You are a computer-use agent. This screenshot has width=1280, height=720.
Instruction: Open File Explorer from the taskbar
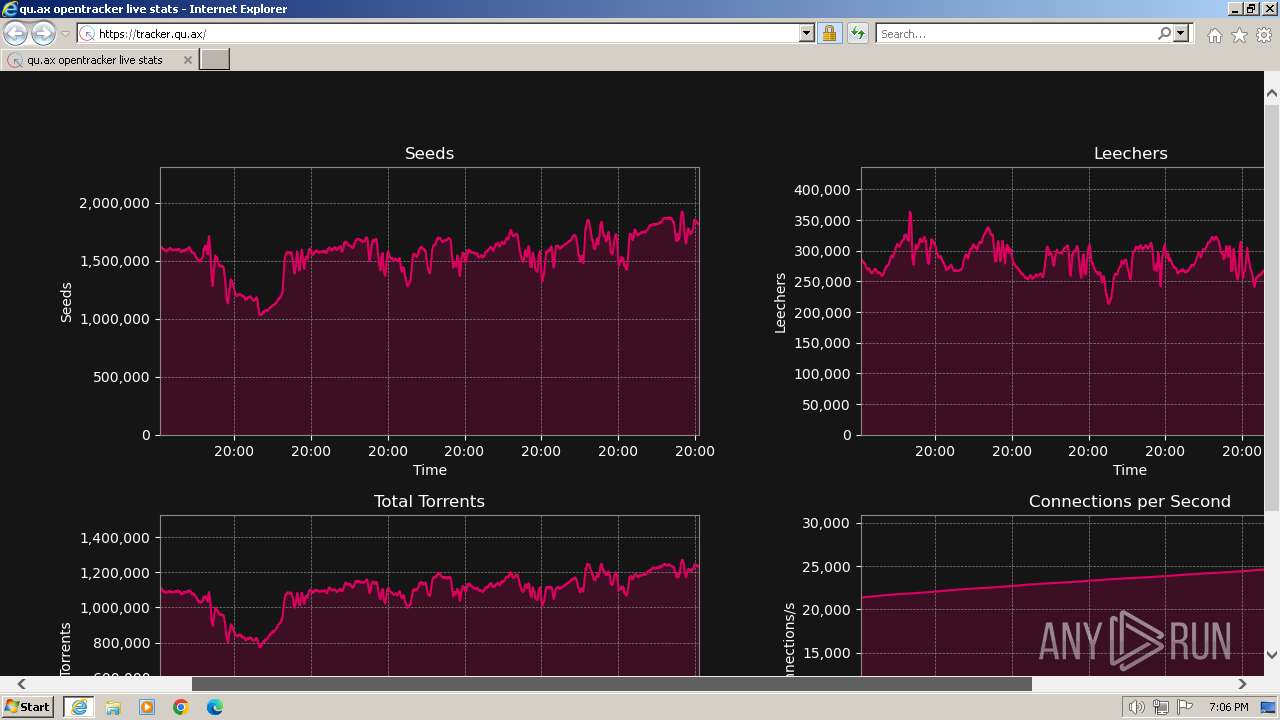[113, 707]
